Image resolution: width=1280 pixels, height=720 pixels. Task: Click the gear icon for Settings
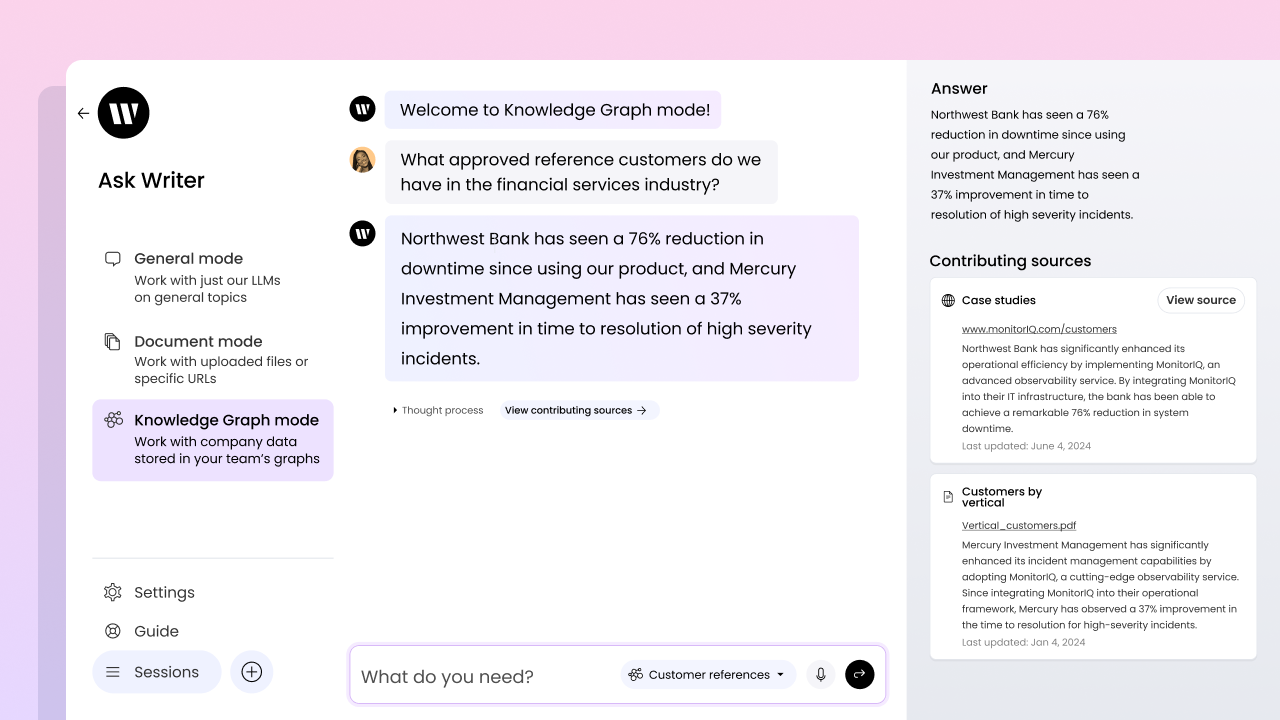tap(113, 592)
